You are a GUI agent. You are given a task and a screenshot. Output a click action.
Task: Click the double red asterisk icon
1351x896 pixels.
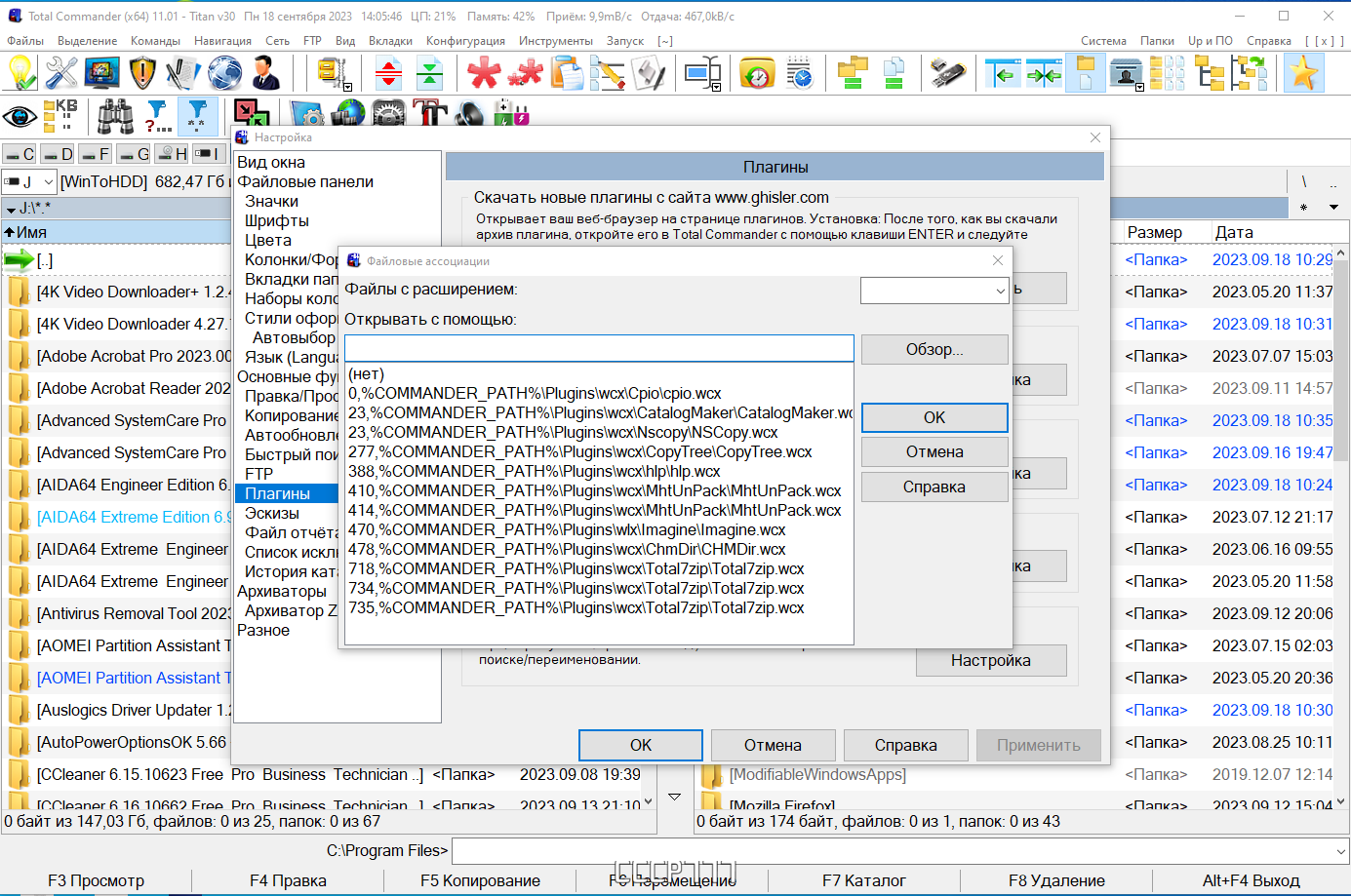(525, 73)
